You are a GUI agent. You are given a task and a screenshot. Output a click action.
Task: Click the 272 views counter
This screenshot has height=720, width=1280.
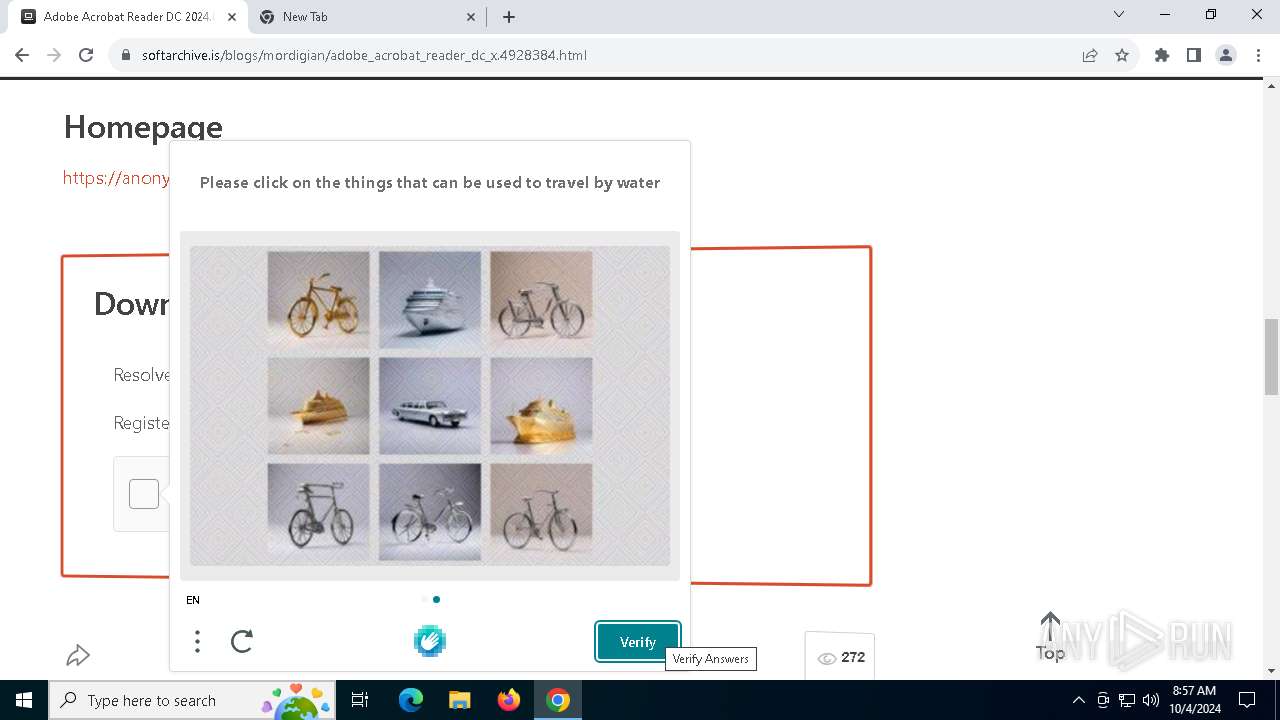click(x=841, y=657)
